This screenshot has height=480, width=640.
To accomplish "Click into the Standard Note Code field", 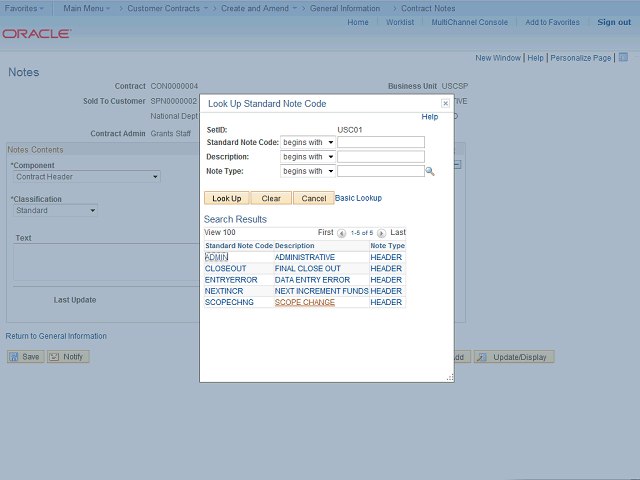I will click(x=380, y=142).
